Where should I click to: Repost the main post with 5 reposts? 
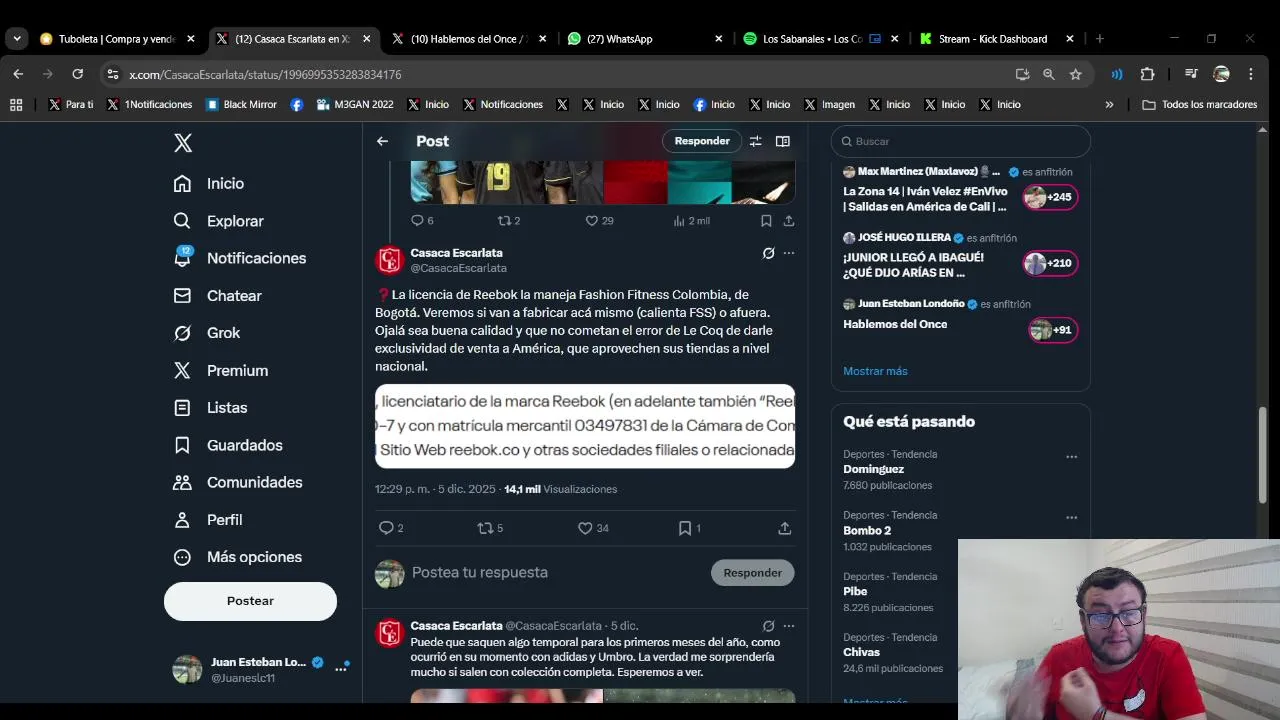pyautogui.click(x=486, y=528)
